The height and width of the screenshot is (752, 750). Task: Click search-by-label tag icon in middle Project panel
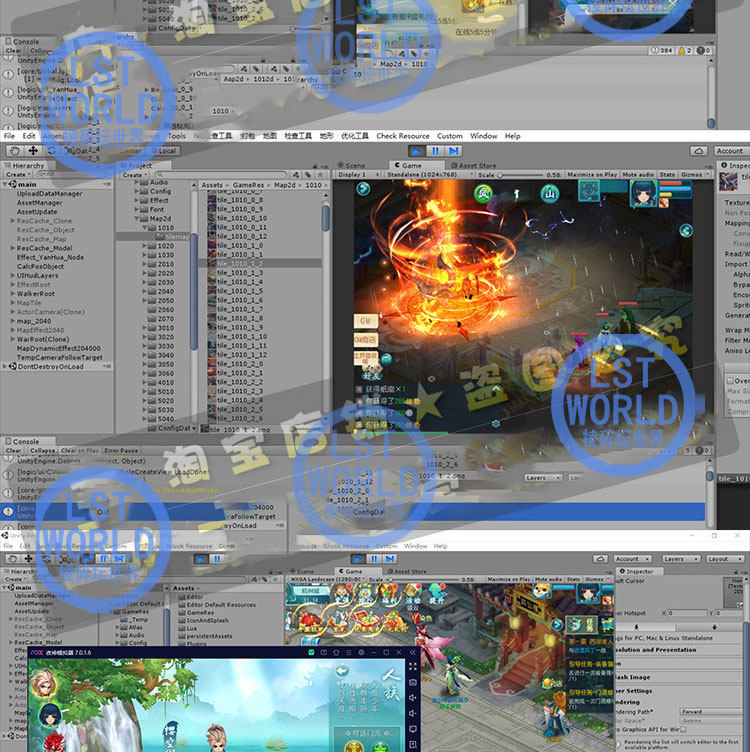(x=308, y=175)
